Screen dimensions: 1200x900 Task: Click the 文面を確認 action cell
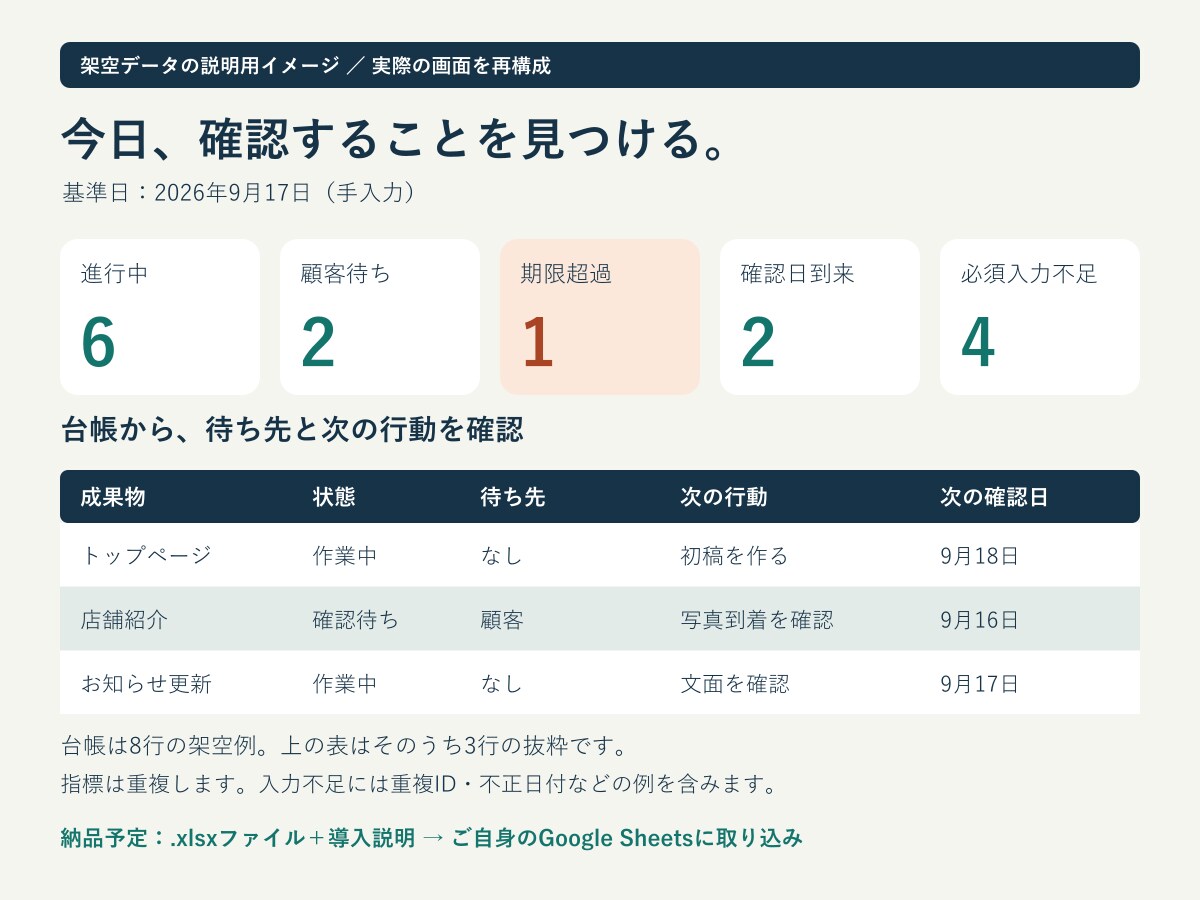pyautogui.click(x=735, y=684)
